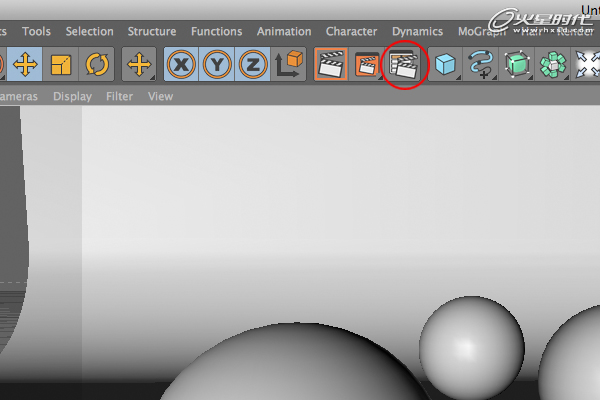600x400 pixels.
Task: Add a Cube primitive object
Action: pos(444,66)
